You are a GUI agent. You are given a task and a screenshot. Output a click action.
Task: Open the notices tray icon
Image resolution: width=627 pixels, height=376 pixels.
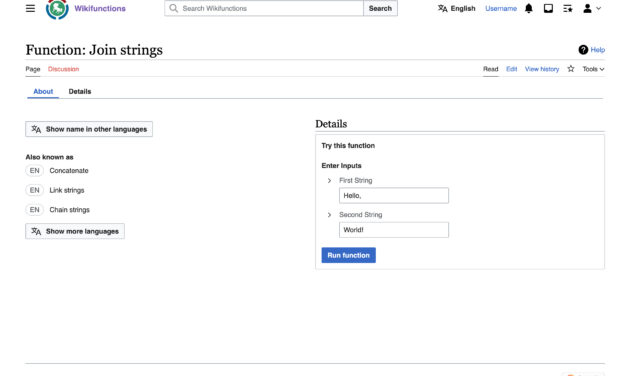click(548, 8)
